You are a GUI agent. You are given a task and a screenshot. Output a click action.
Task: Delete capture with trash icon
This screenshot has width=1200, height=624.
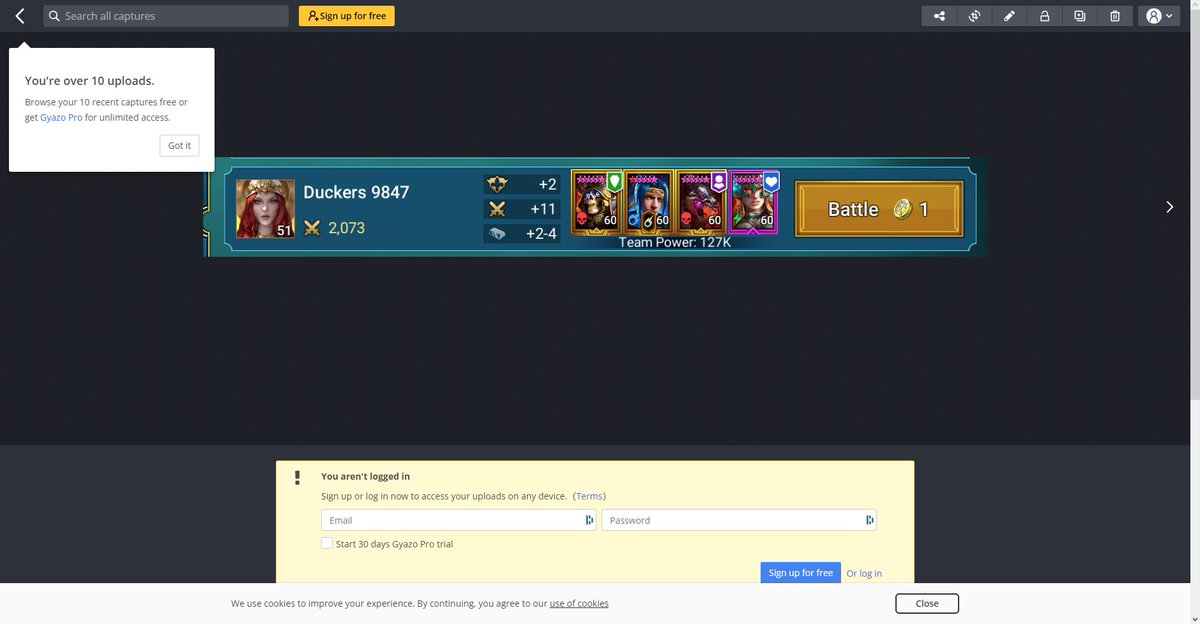(x=1114, y=16)
